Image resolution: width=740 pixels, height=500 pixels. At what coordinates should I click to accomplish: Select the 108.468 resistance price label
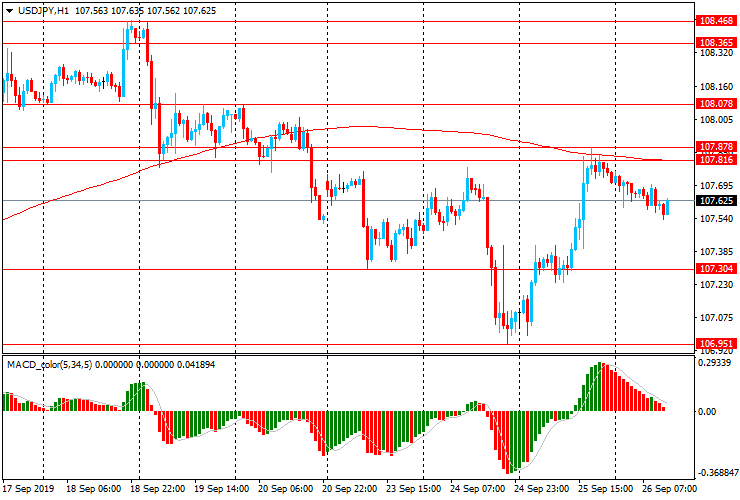pyautogui.click(x=716, y=20)
